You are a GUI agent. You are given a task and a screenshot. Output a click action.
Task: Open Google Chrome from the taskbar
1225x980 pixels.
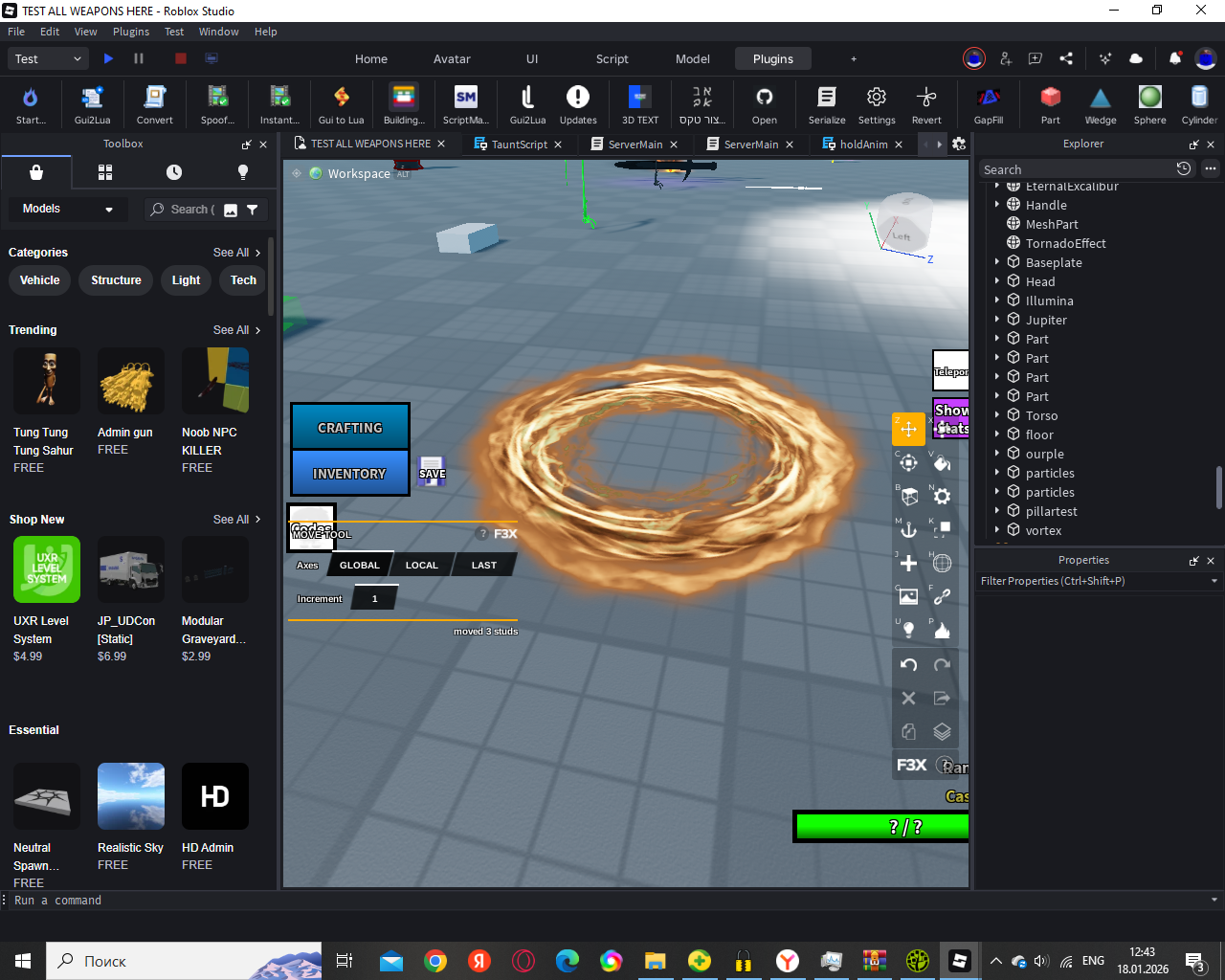(x=435, y=961)
